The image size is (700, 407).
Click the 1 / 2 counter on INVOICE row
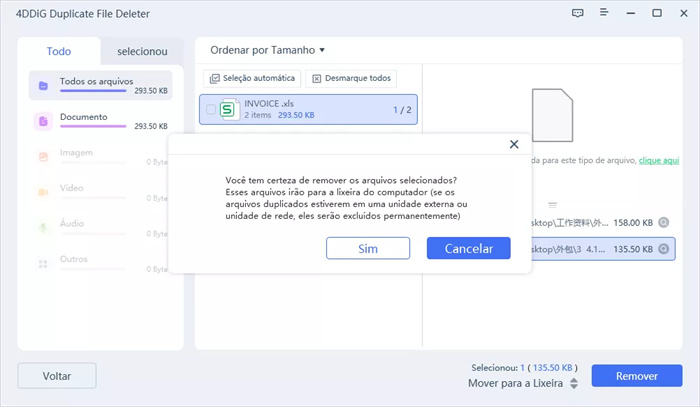(x=402, y=110)
